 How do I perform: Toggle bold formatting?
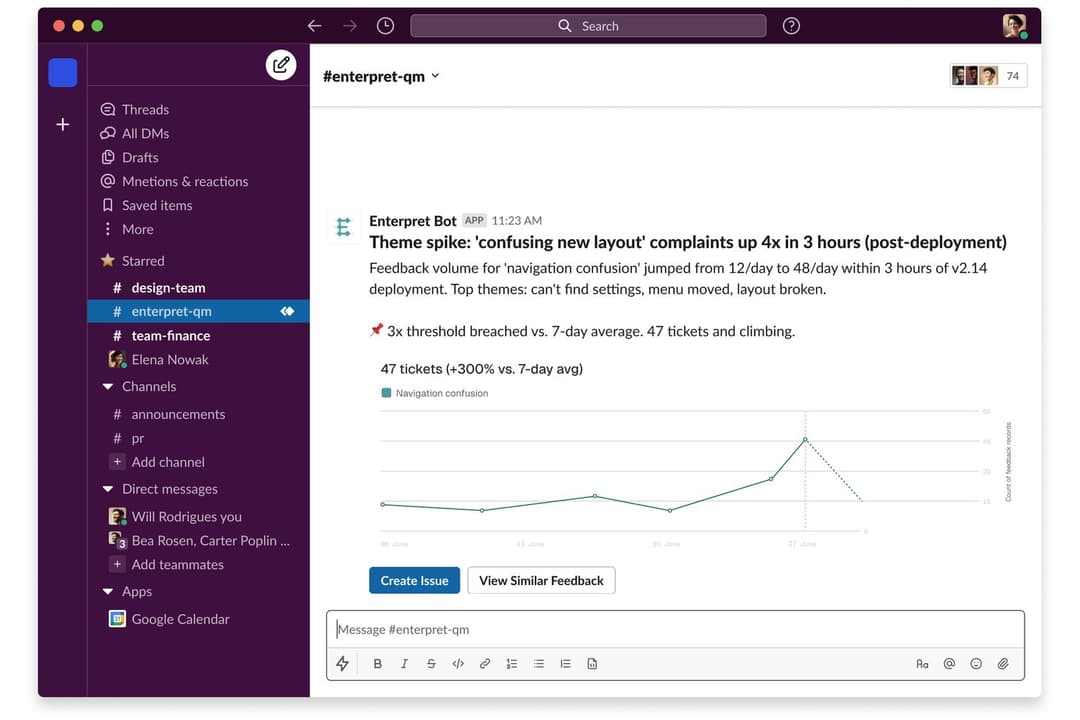click(377, 664)
